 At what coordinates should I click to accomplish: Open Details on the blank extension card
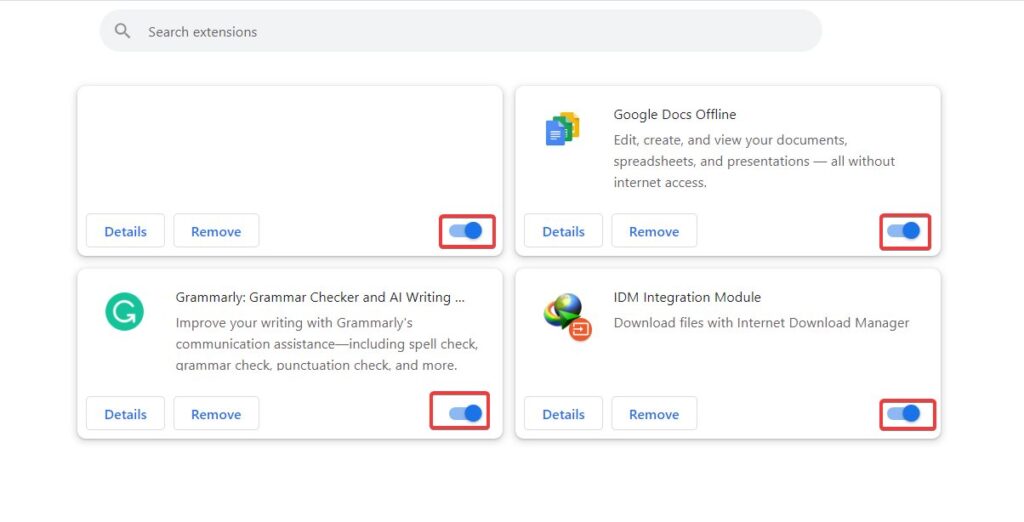tap(125, 231)
